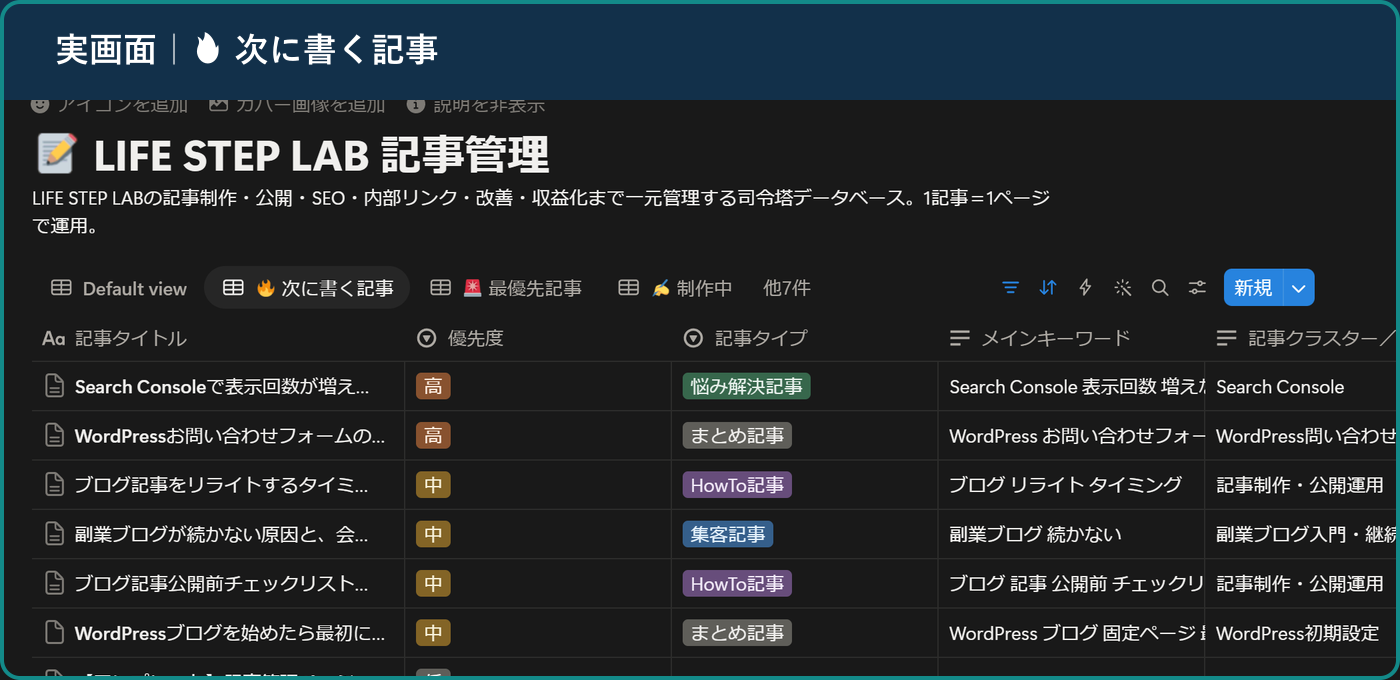Open 副業ブログが続かない原因と article title
This screenshot has width=1400, height=680.
point(222,535)
